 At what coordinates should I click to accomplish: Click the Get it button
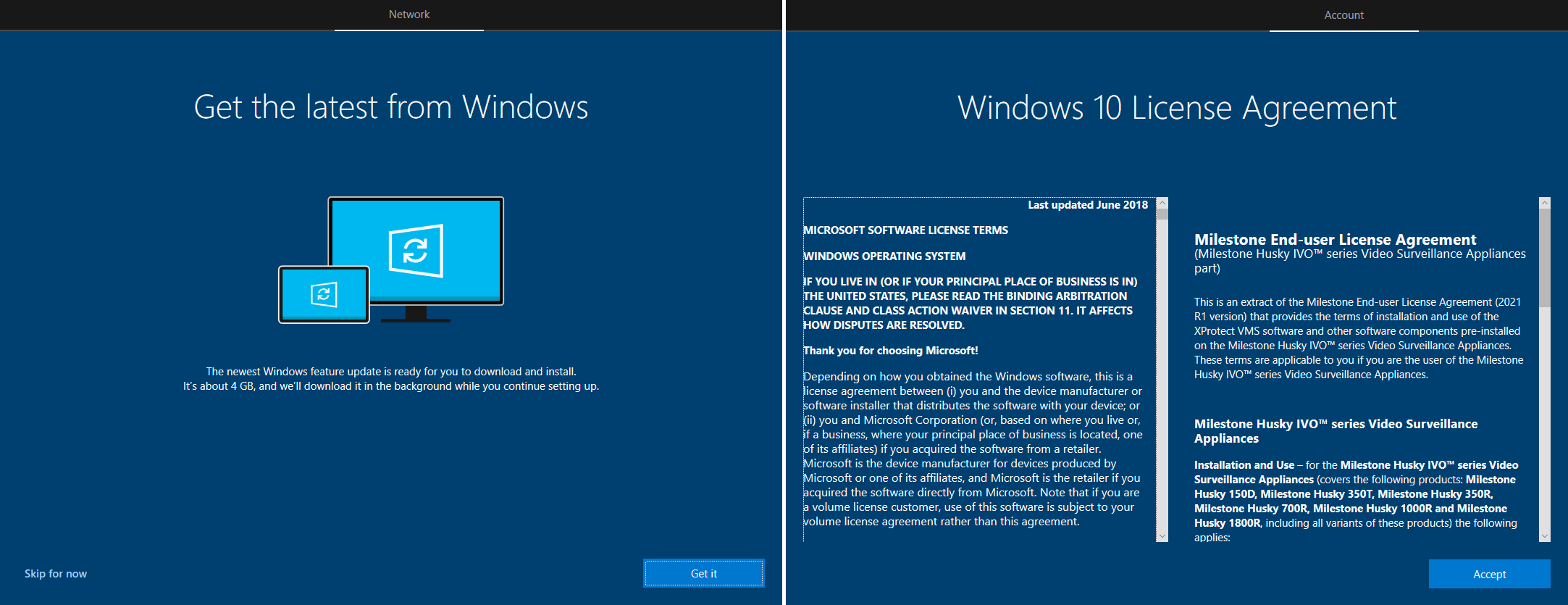703,574
